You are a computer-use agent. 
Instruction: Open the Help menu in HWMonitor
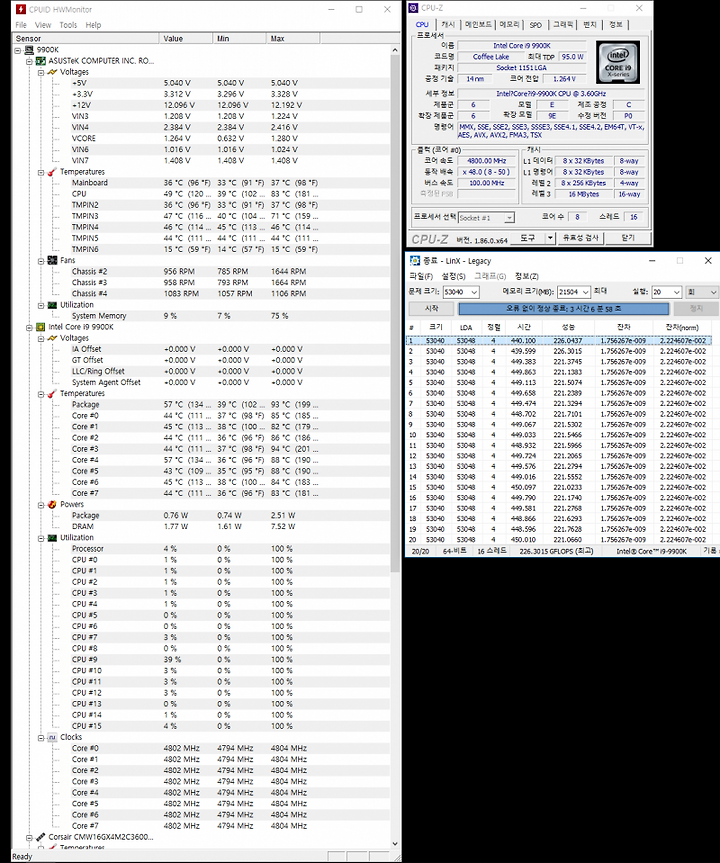[x=93, y=25]
